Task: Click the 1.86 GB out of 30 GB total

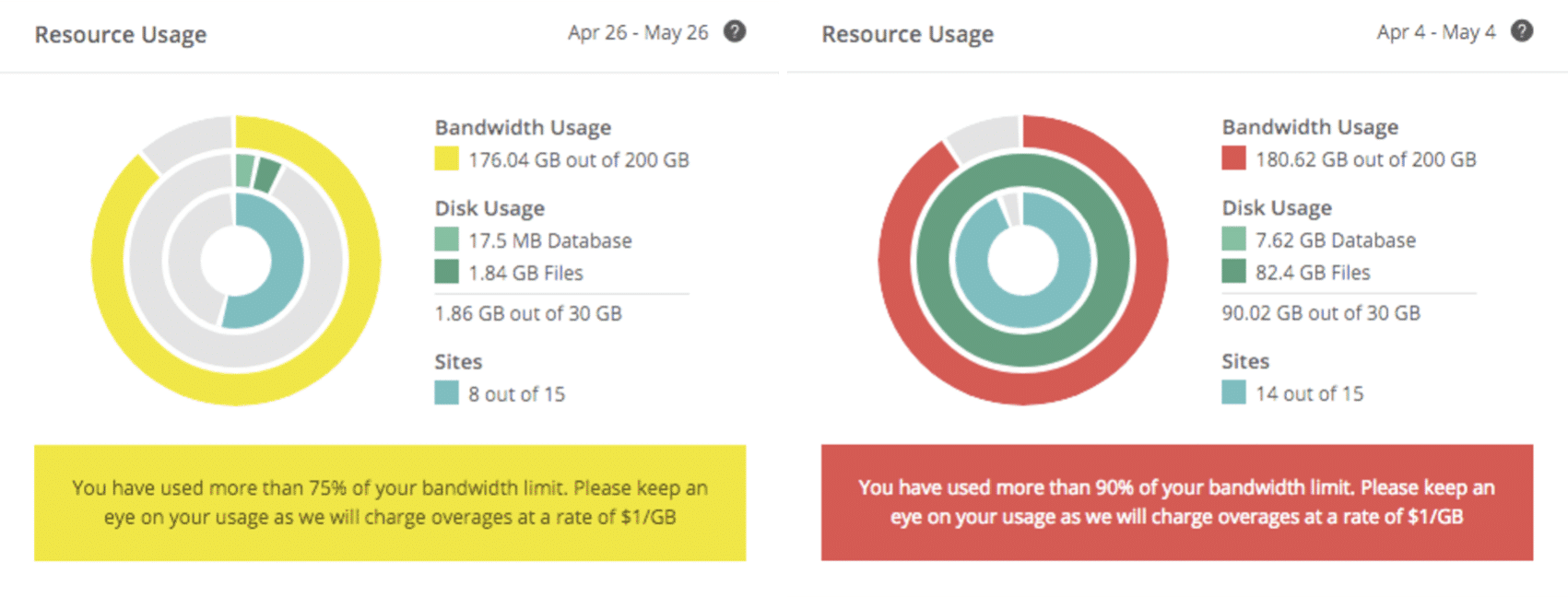Action: (528, 313)
